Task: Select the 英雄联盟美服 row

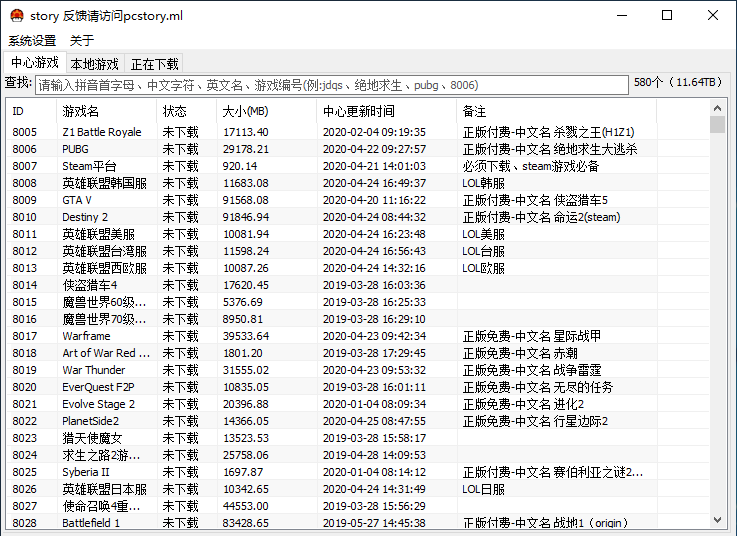Action: tap(357, 234)
